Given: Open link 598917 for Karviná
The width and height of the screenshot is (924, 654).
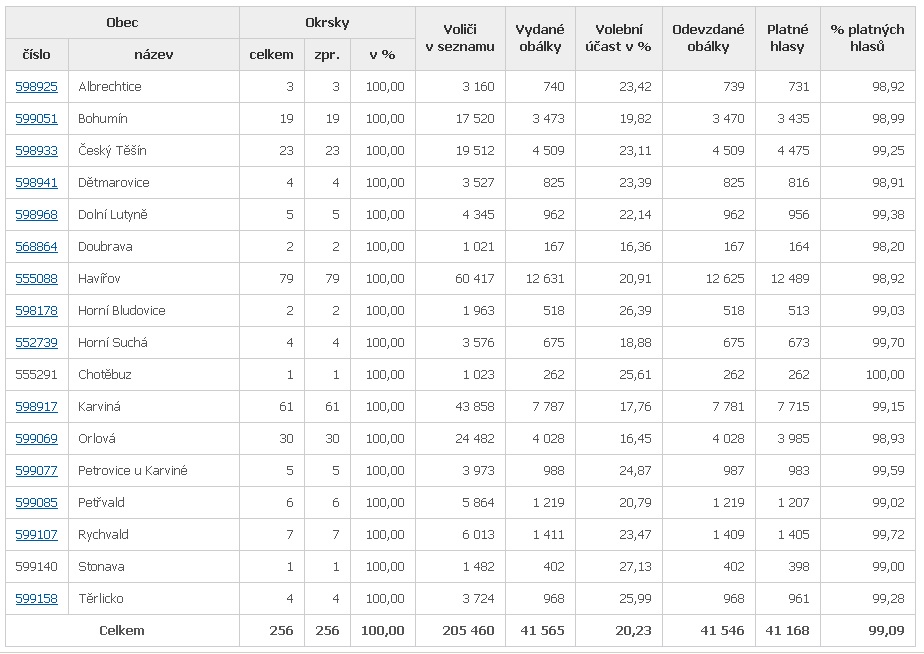Looking at the screenshot, I should pyautogui.click(x=37, y=407).
